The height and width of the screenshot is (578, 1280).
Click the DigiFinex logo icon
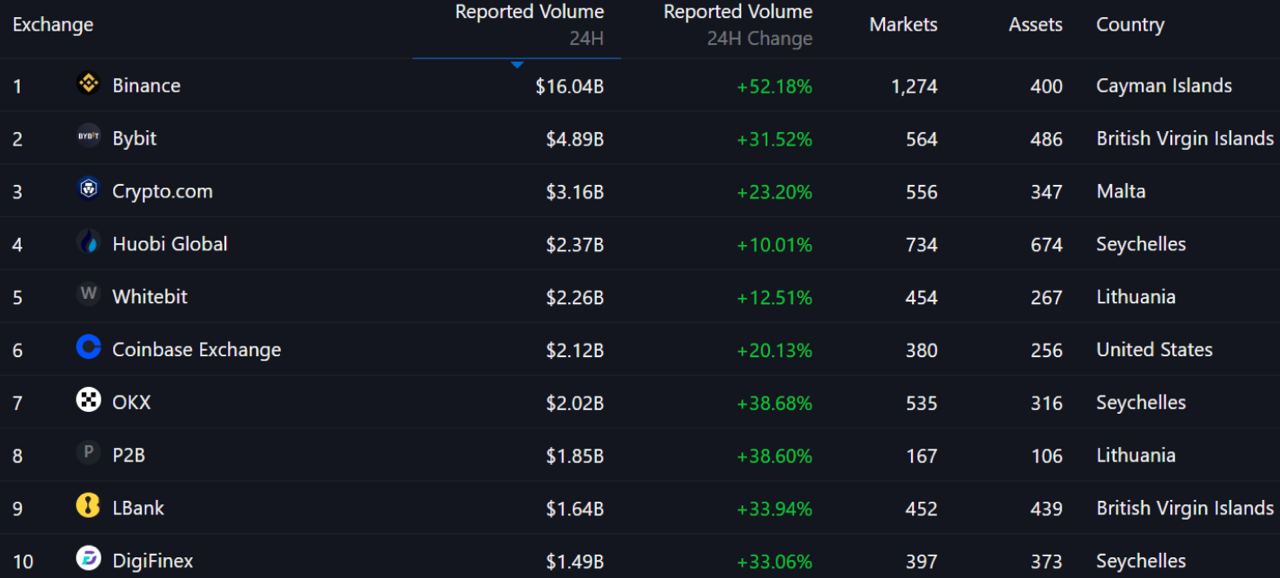click(88, 559)
